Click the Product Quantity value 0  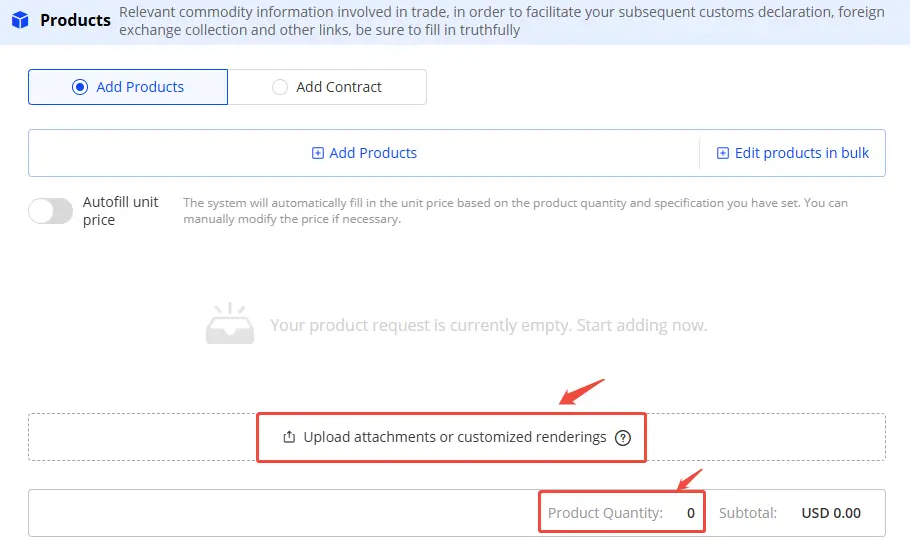click(690, 513)
